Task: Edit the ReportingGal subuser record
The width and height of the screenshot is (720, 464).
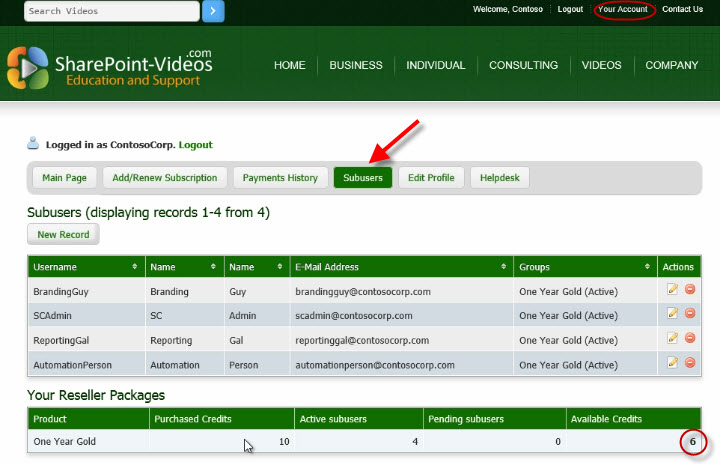Action: 672,338
